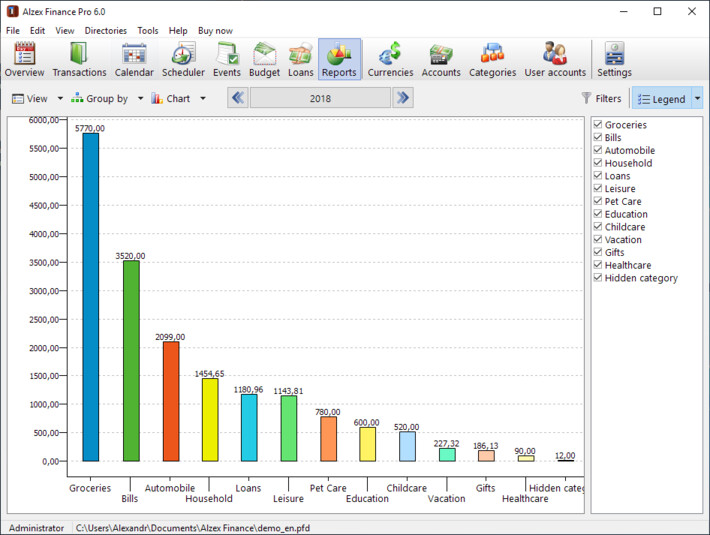This screenshot has width=710, height=535.
Task: Uncheck Pet Care in the legend
Action: [598, 201]
